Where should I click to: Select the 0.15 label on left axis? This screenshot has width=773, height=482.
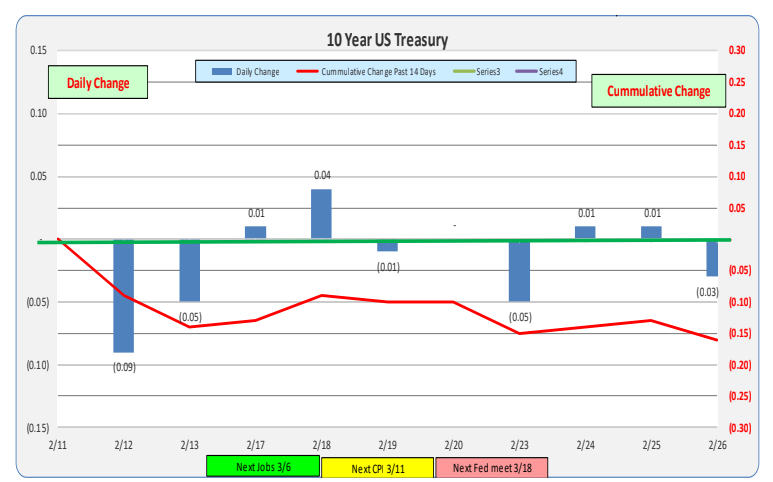[37, 50]
